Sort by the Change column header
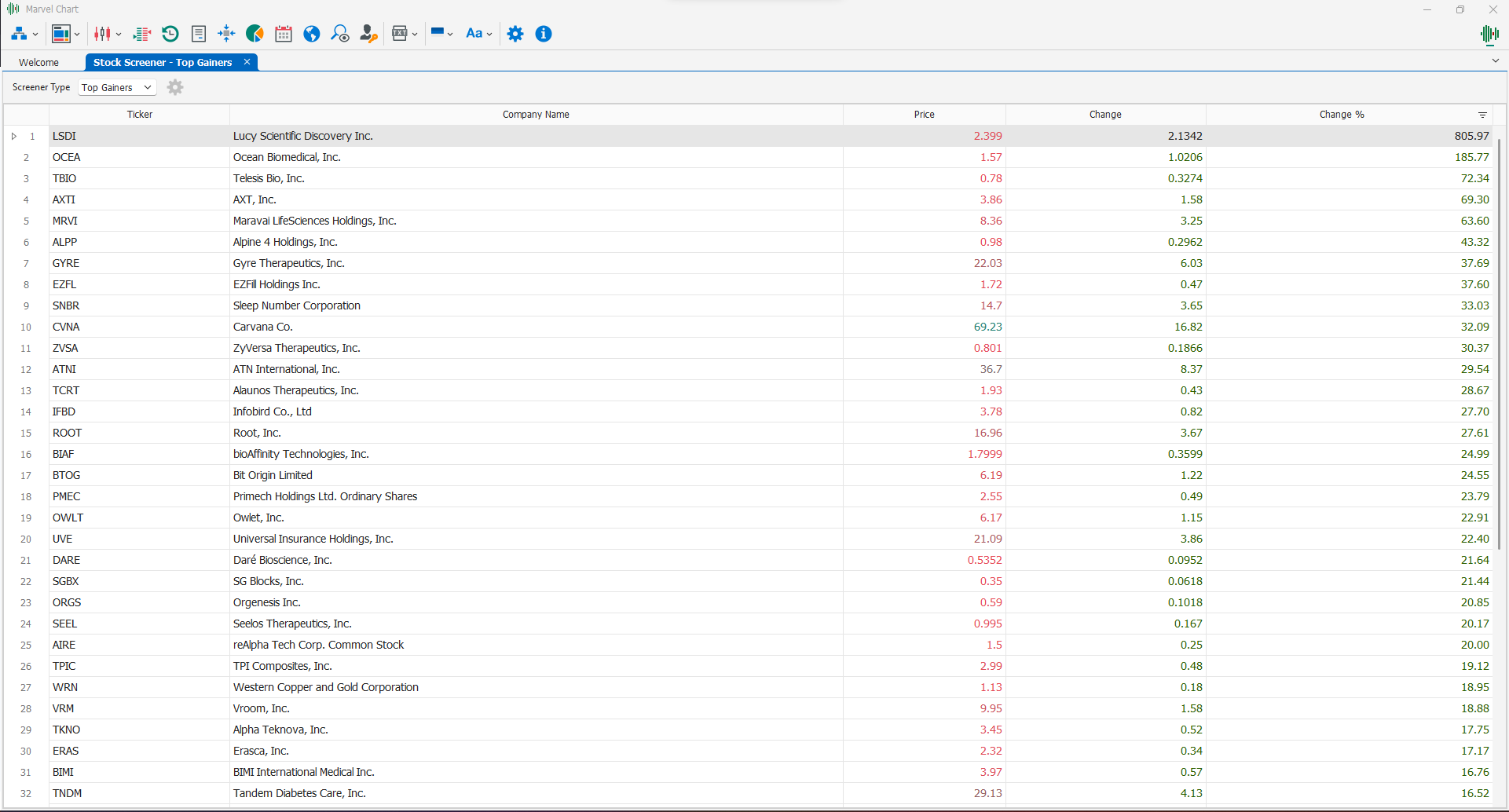Viewport: 1509px width, 812px height. [x=1105, y=115]
